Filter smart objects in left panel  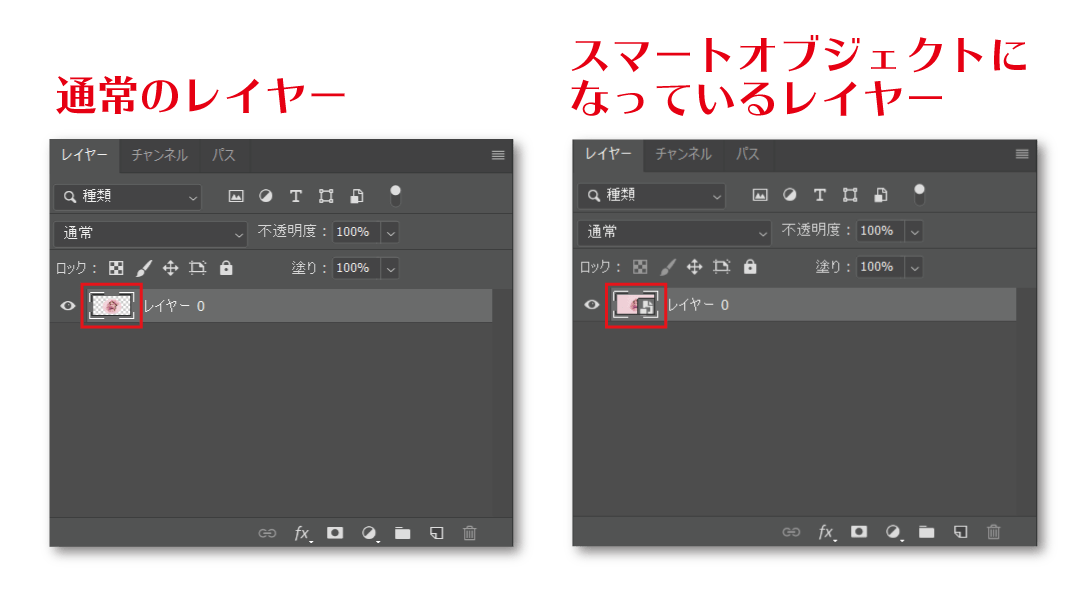[x=357, y=196]
